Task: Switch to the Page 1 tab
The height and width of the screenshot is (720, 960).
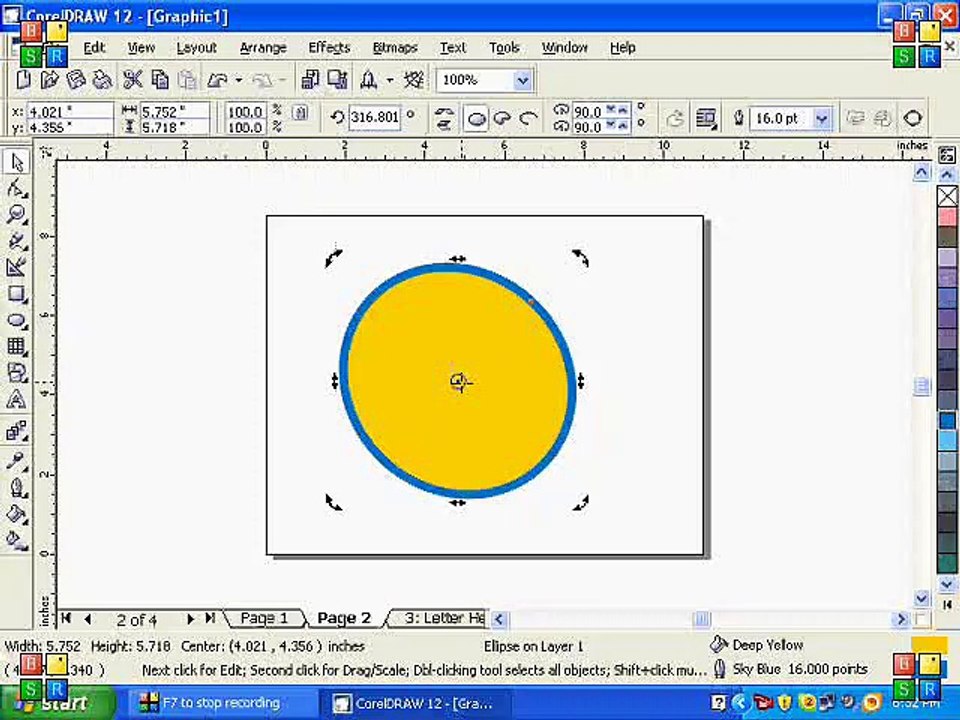Action: tap(264, 618)
